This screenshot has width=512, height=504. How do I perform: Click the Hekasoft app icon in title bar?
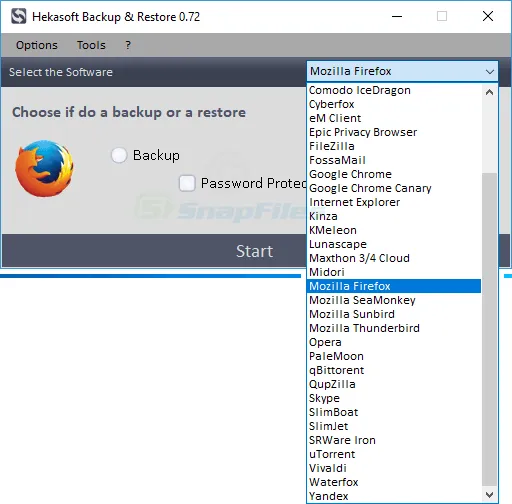click(x=18, y=16)
